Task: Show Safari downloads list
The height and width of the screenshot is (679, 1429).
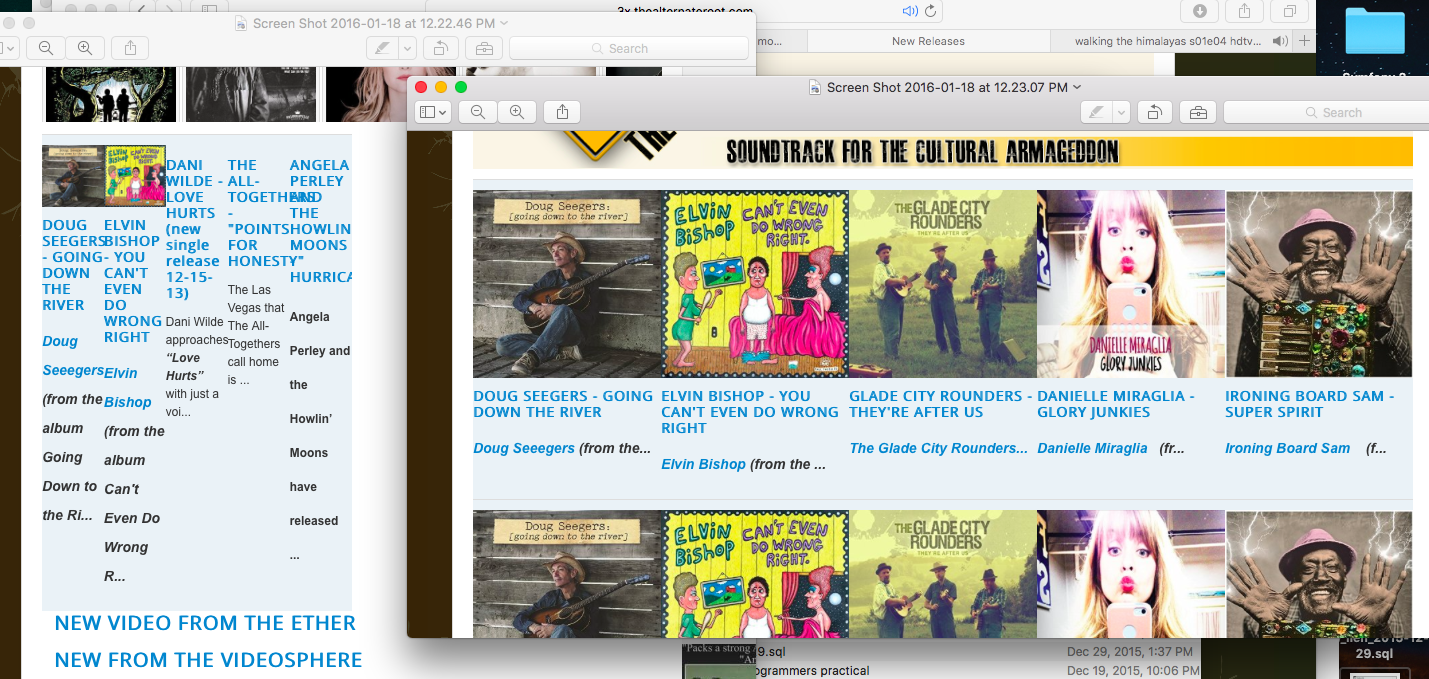Action: click(x=1199, y=11)
